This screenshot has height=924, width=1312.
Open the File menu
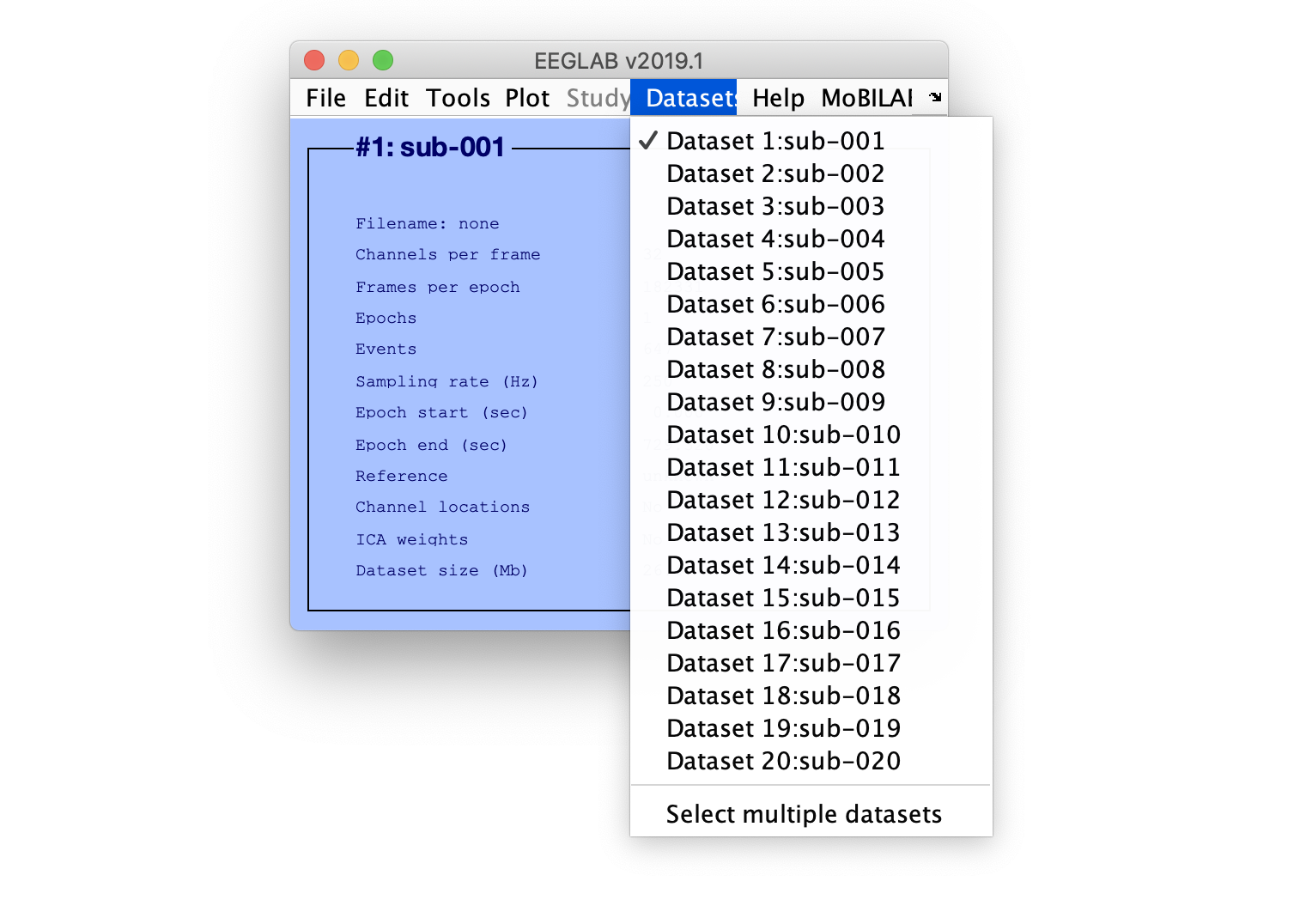point(325,99)
